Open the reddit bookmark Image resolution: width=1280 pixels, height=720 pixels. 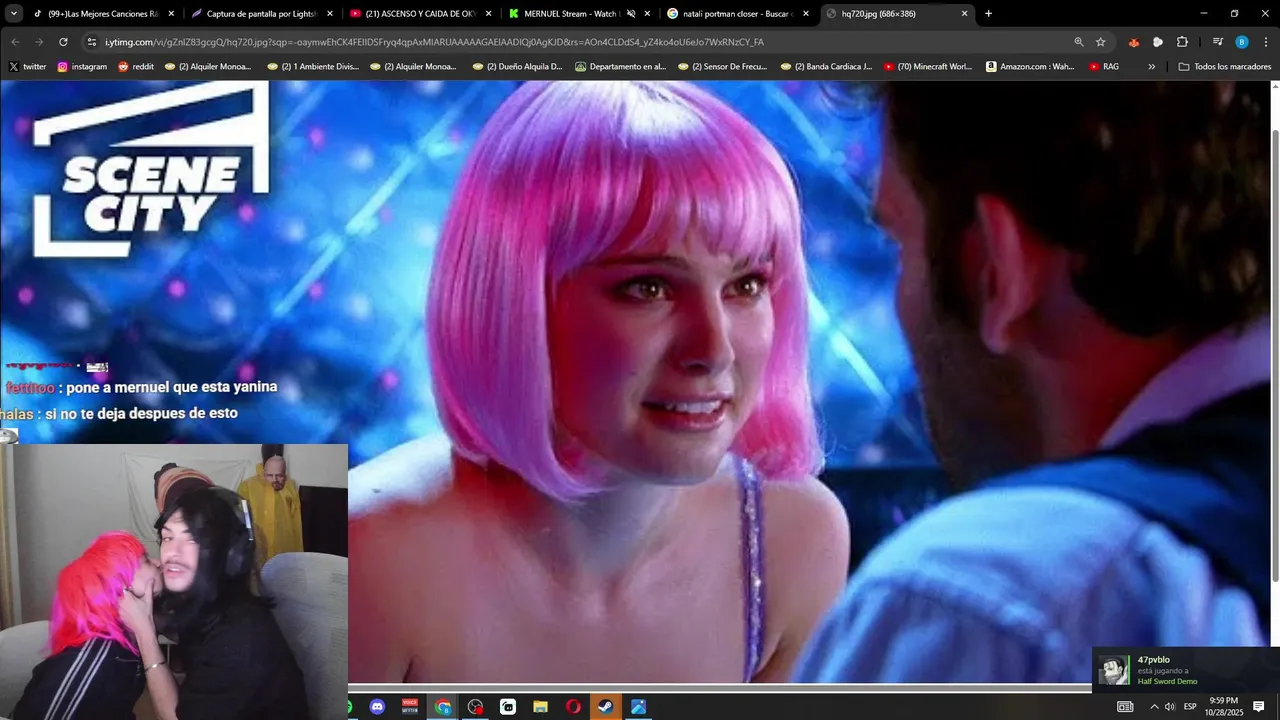coord(136,67)
